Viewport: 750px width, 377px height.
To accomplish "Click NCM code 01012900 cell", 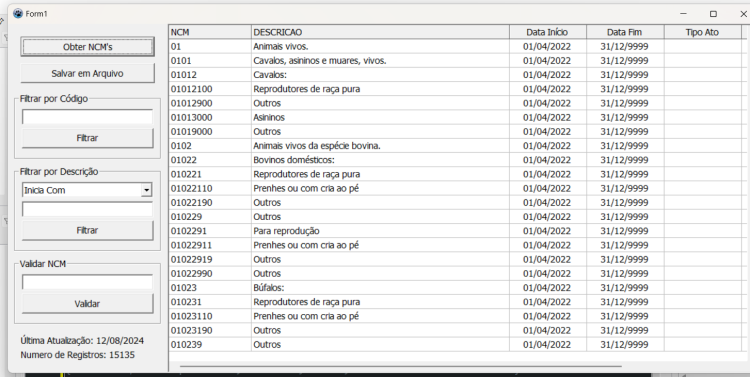I will click(210, 103).
